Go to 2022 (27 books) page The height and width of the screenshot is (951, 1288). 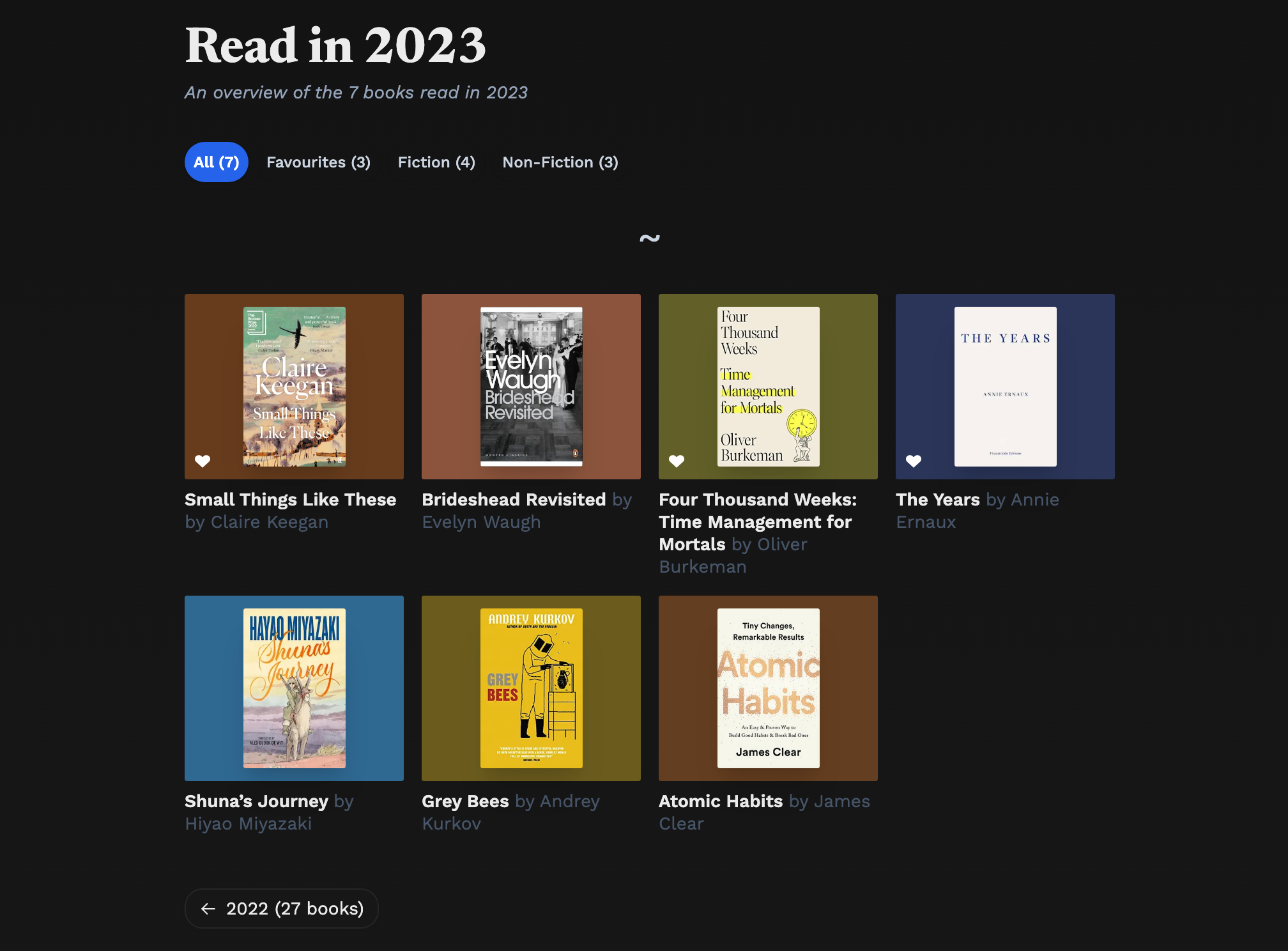click(282, 909)
